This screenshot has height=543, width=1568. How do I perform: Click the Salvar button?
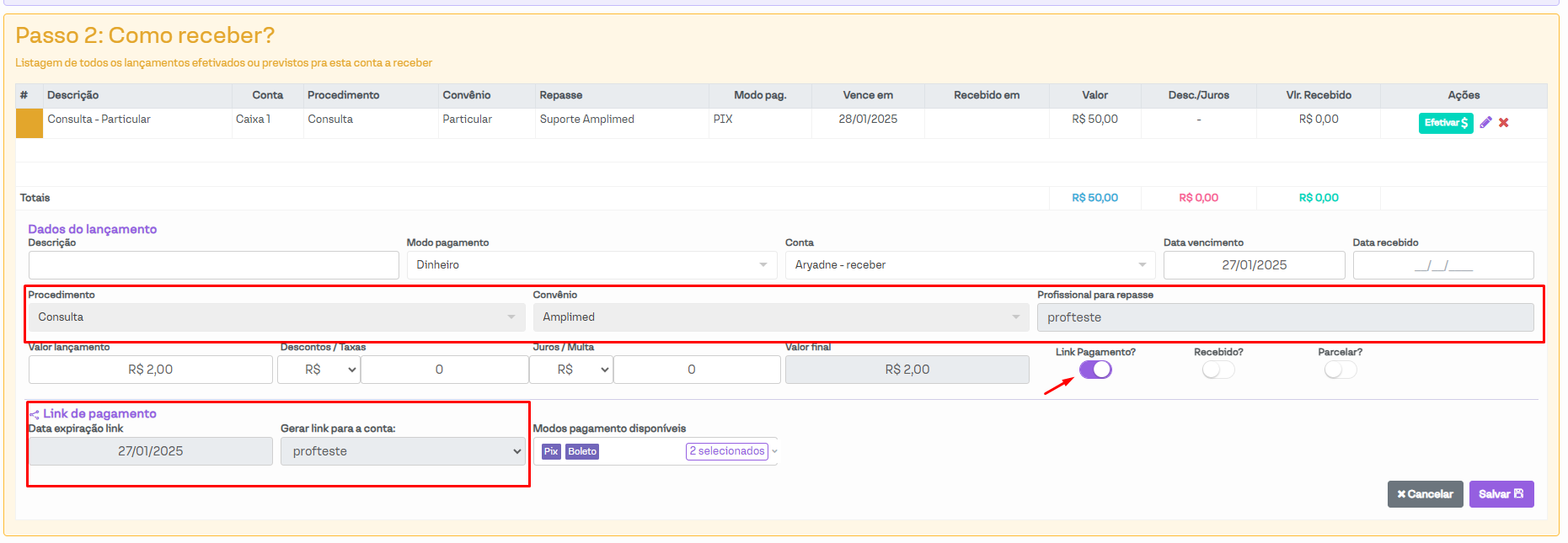1501,494
